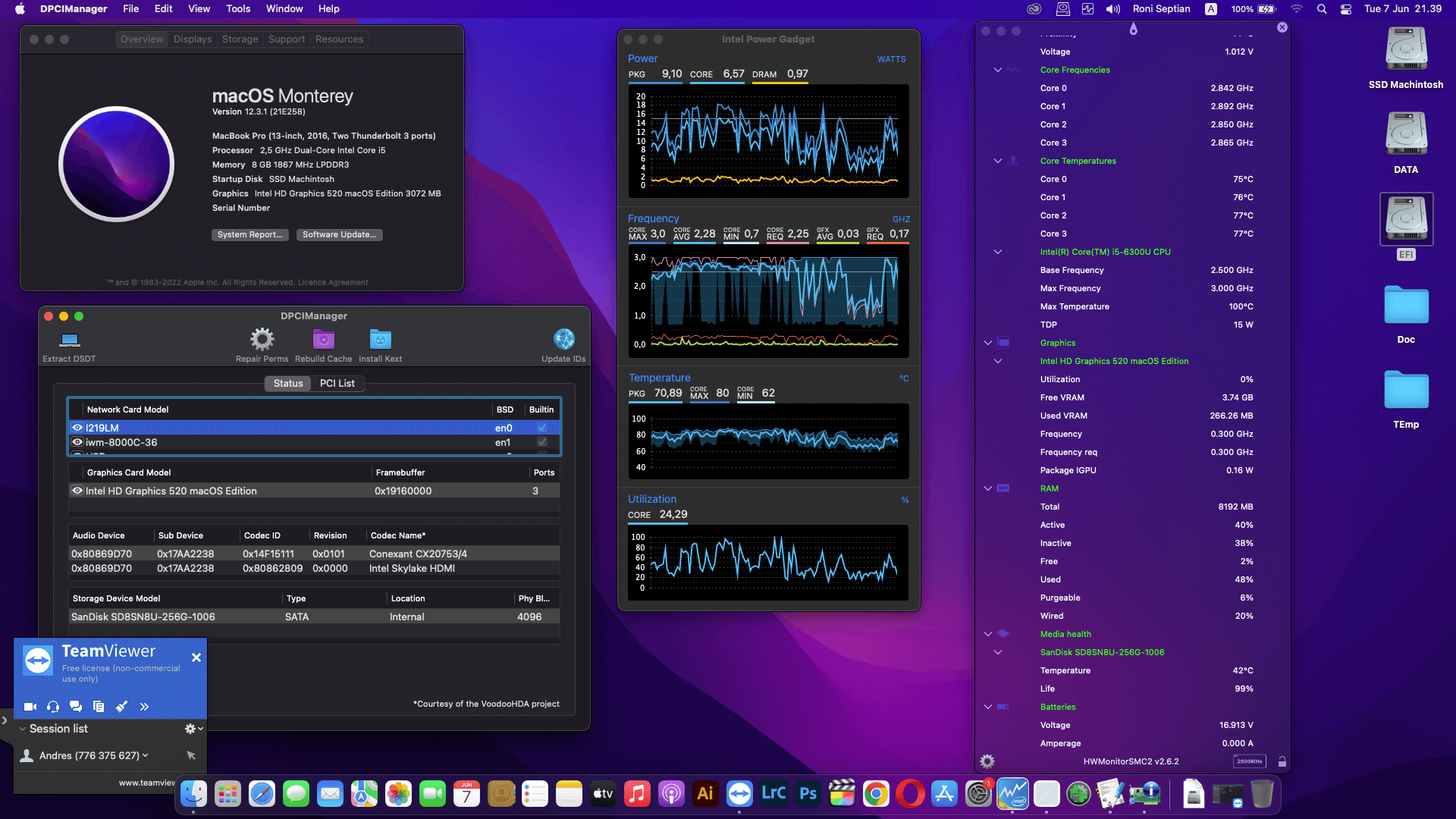Open TeamViewer file transfer icon
The height and width of the screenshot is (819, 1456).
[99, 707]
